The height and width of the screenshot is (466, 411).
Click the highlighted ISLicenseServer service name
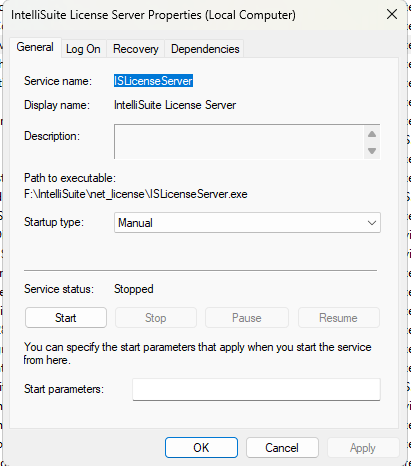coord(153,81)
